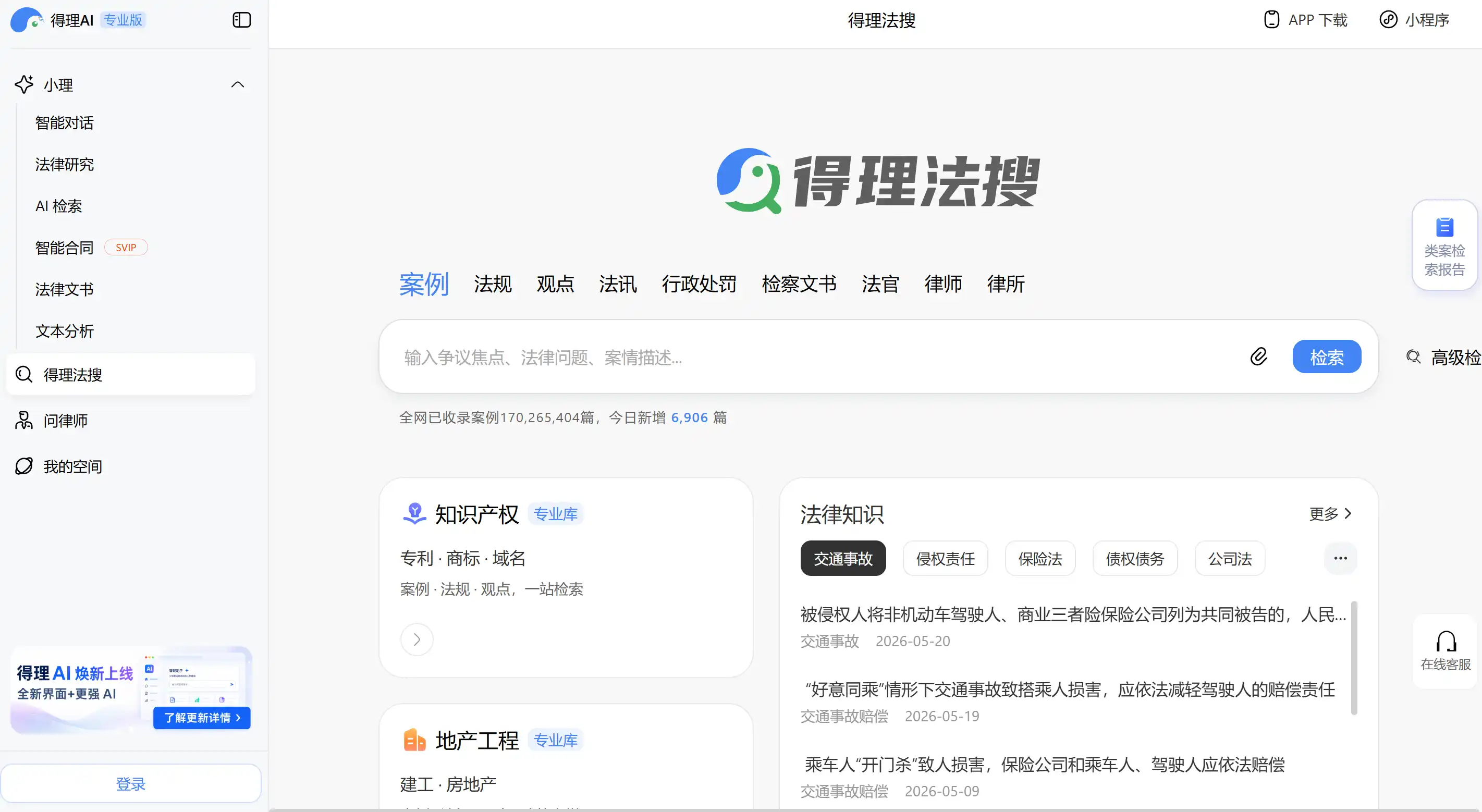The height and width of the screenshot is (812, 1482).
Task: Open 法律研究 in the sidebar
Action: pos(65,165)
